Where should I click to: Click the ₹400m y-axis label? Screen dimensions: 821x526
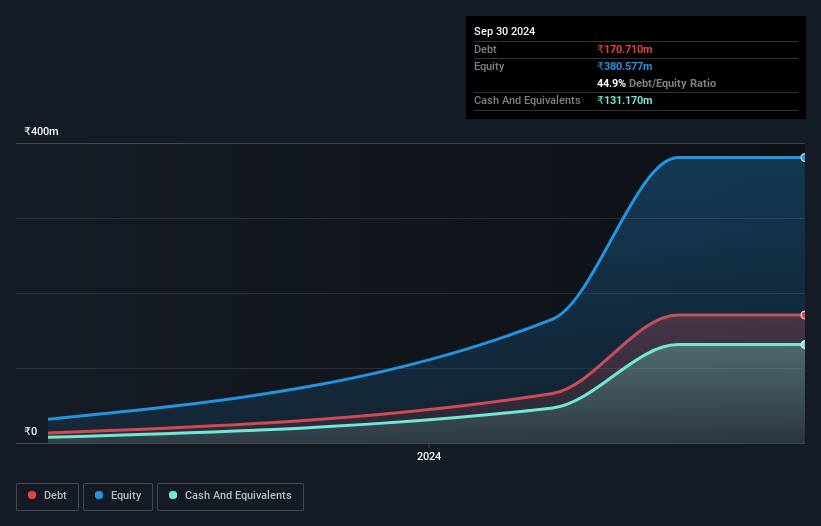pyautogui.click(x=41, y=131)
